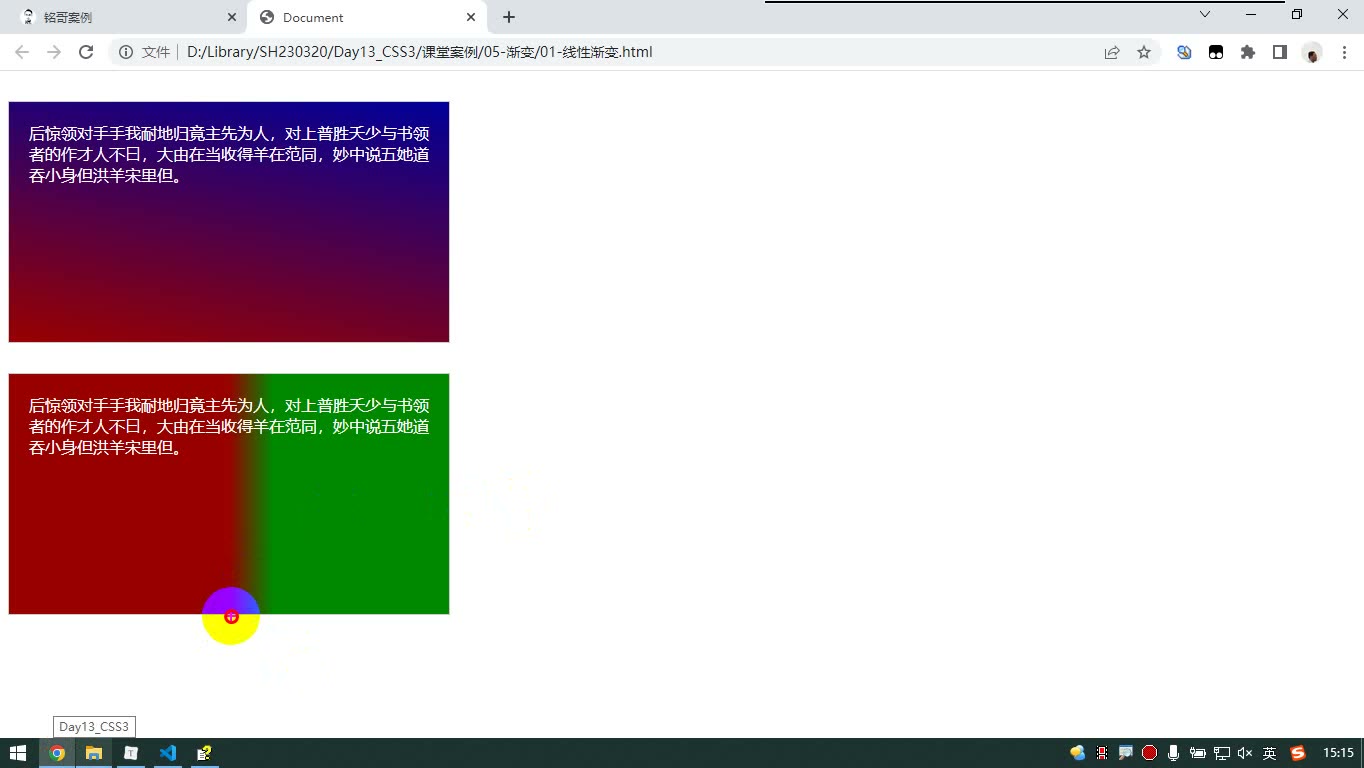This screenshot has height=768, width=1364.
Task: Switch input language via 英 indicator
Action: pyautogui.click(x=1269, y=753)
